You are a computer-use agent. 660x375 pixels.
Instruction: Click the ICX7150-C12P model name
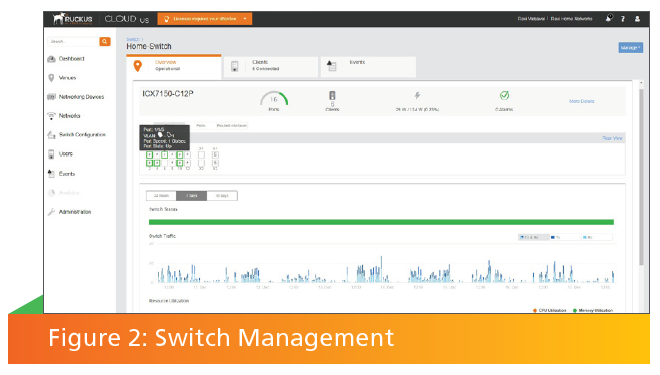(168, 93)
